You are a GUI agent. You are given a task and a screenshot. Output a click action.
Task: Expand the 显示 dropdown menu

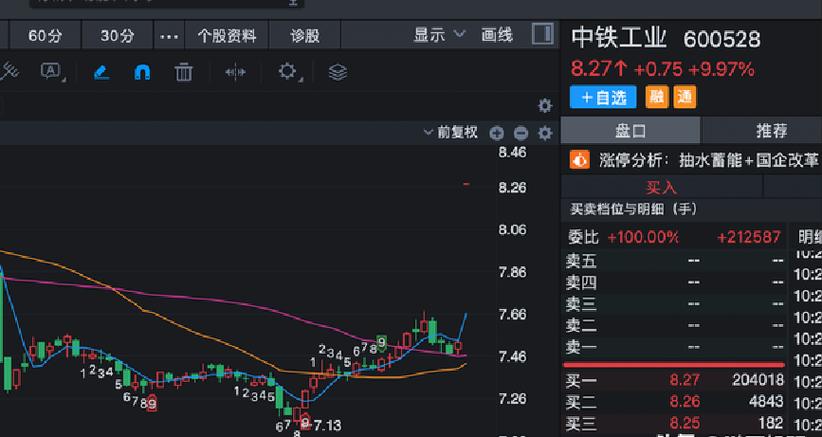click(439, 35)
